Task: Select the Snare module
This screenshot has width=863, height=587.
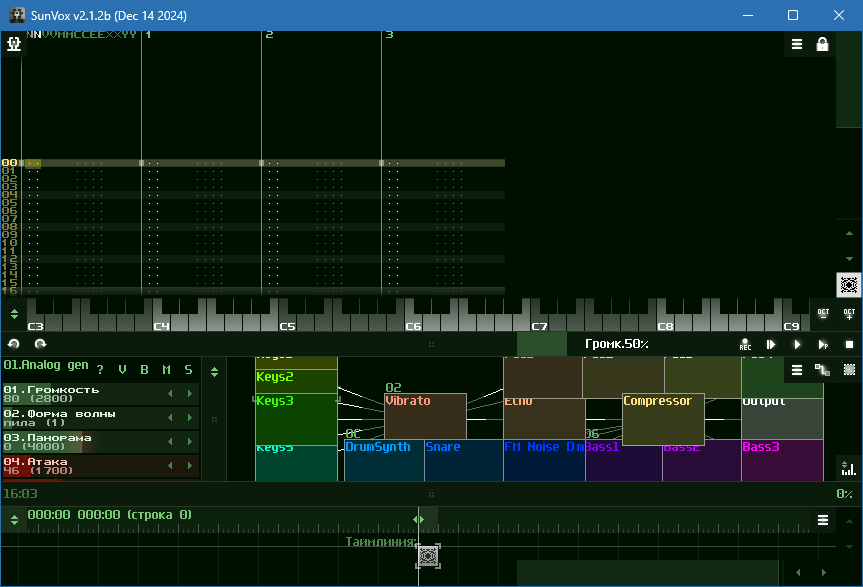Action: tap(463, 460)
